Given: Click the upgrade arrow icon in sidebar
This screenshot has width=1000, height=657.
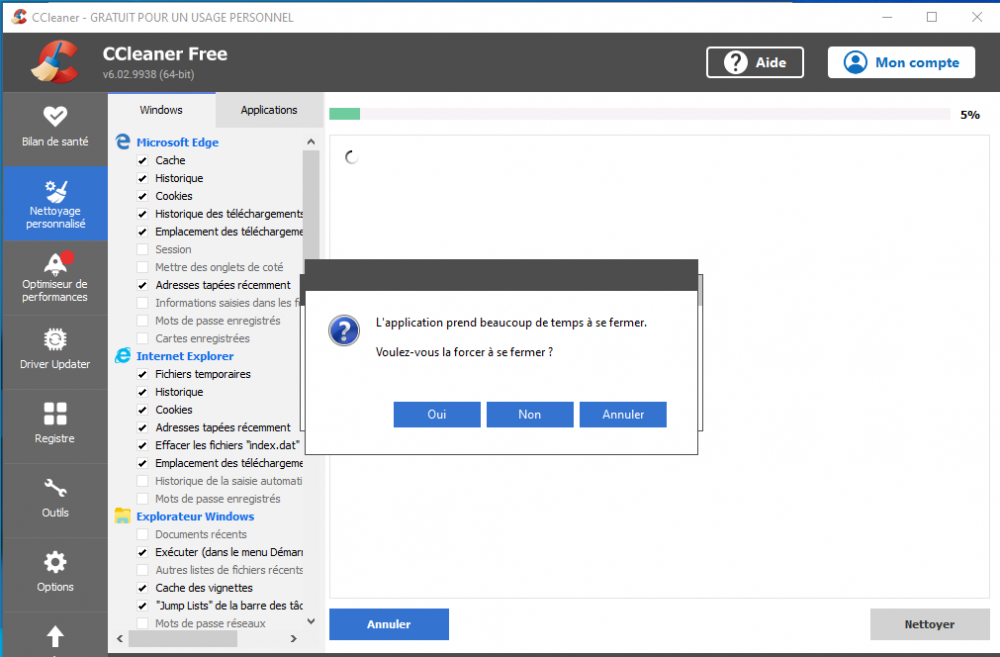Looking at the screenshot, I should pos(55,636).
